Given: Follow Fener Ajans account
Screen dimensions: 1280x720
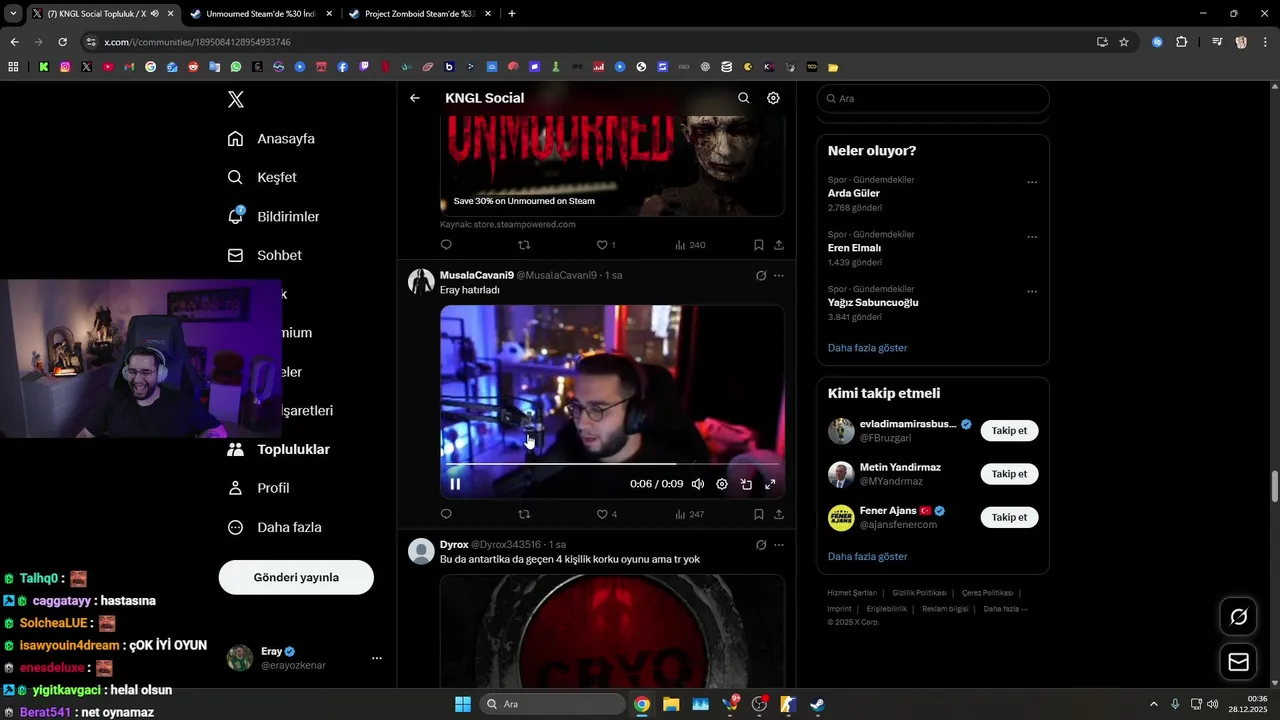Looking at the screenshot, I should [x=1009, y=517].
